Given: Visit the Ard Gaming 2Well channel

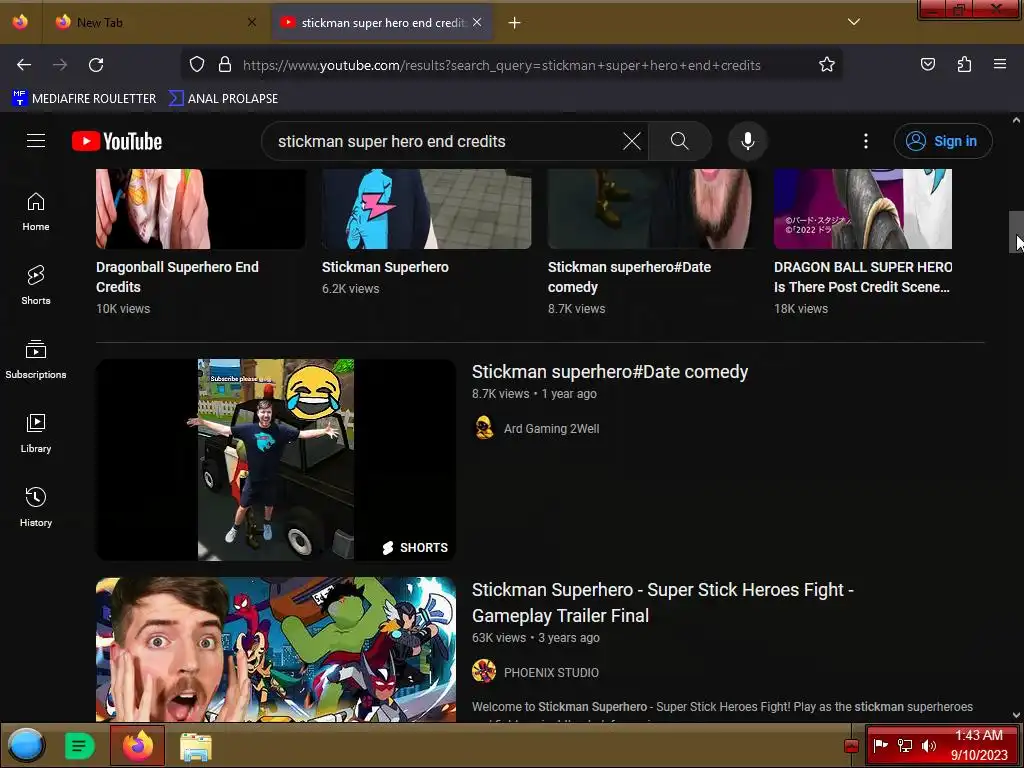Looking at the screenshot, I should pos(552,429).
